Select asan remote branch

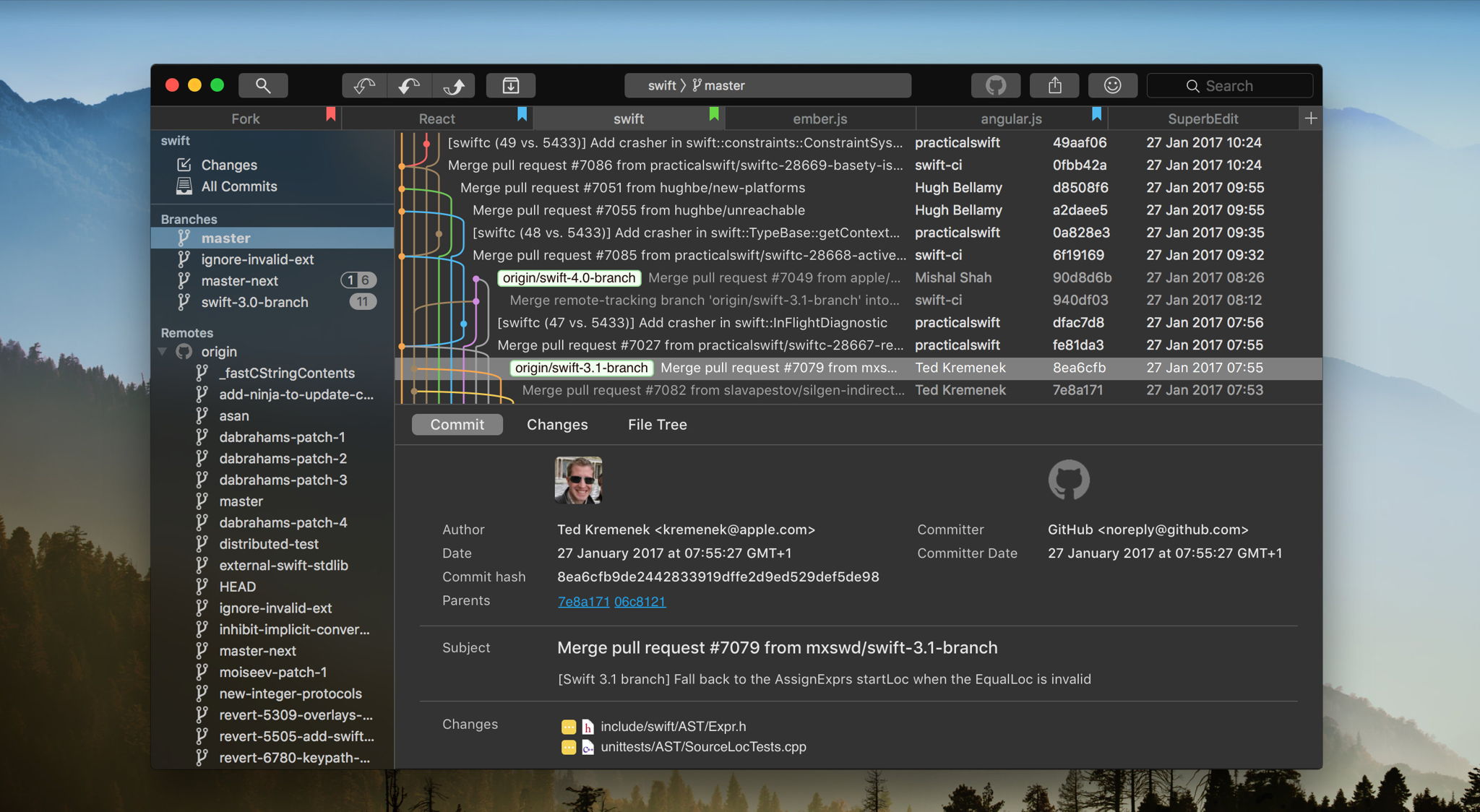point(233,415)
